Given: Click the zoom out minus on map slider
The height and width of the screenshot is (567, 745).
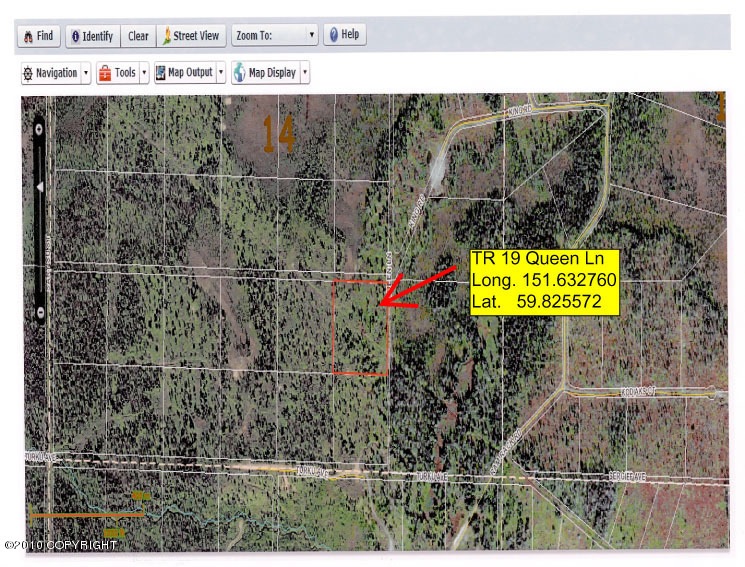Looking at the screenshot, I should pos(40,313).
